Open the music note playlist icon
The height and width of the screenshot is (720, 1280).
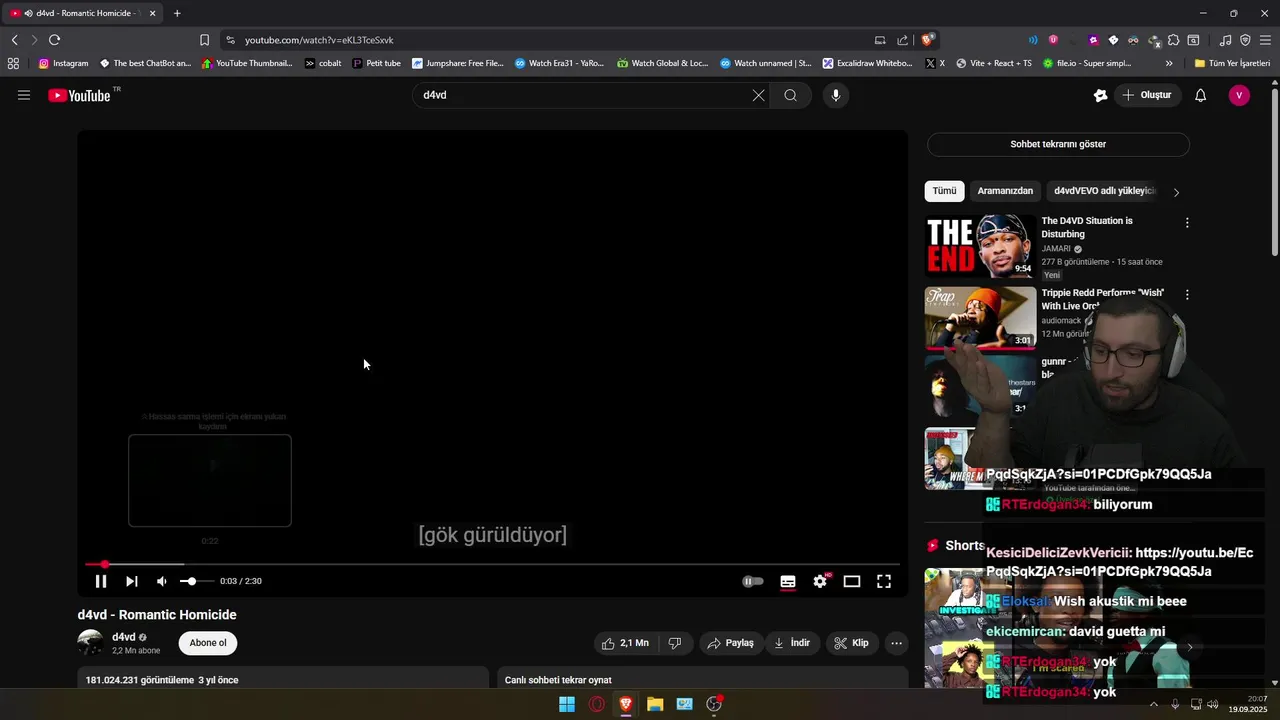[1226, 40]
